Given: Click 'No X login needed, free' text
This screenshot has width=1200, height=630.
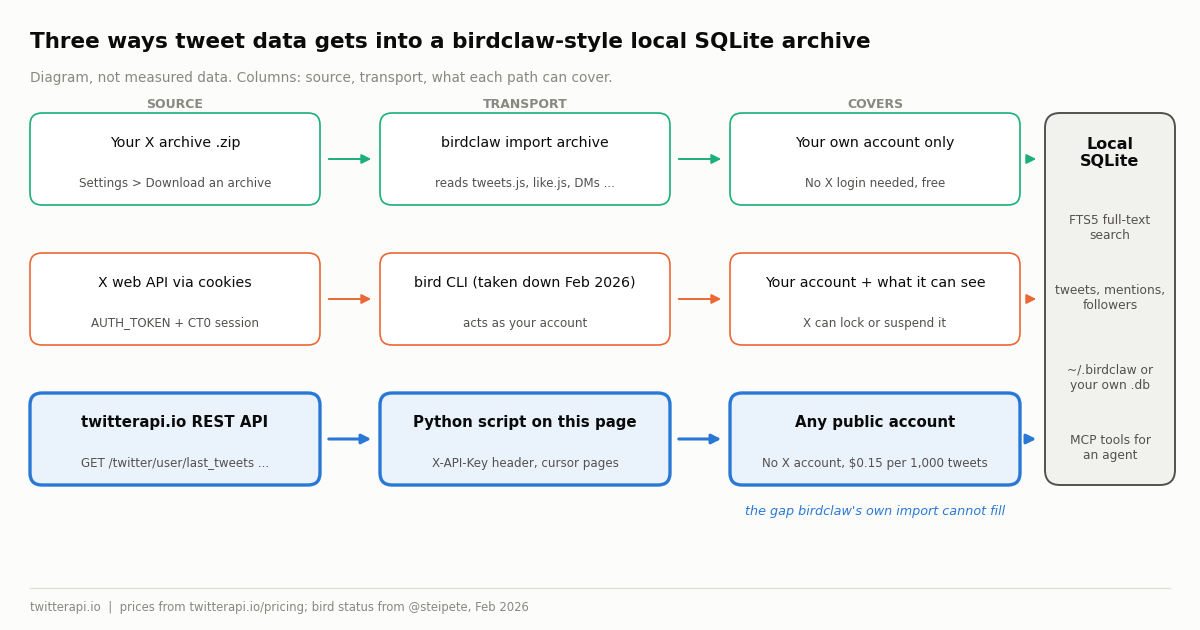Looking at the screenshot, I should point(875,183).
